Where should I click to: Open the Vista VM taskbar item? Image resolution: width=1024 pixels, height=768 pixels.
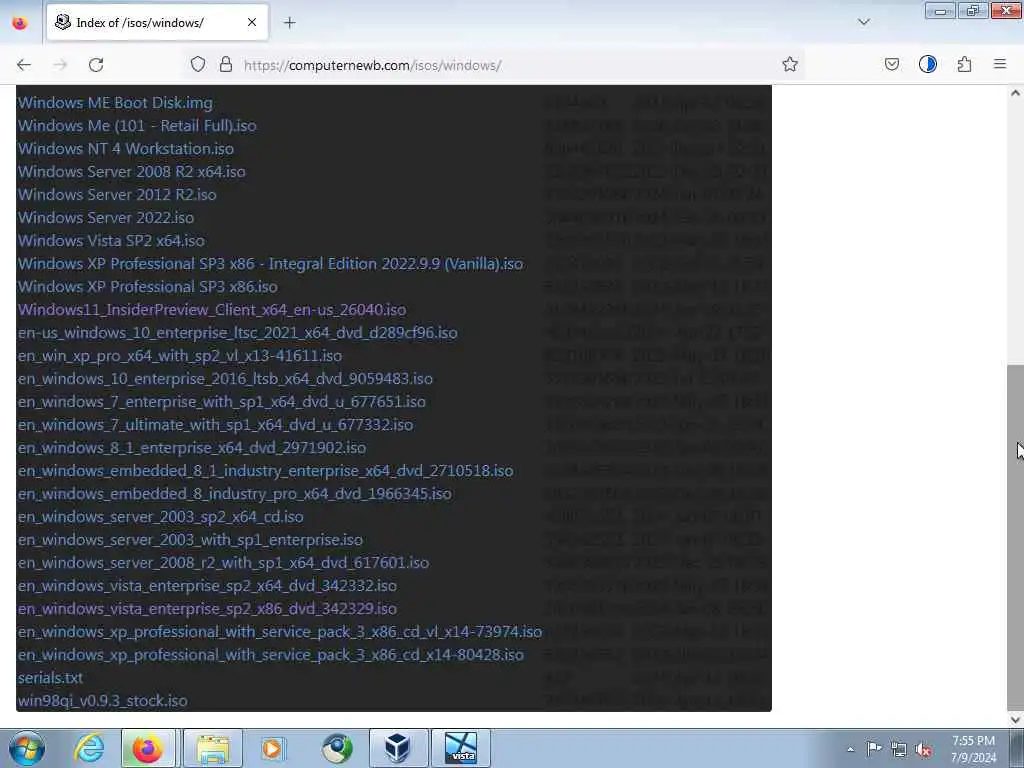pos(461,748)
